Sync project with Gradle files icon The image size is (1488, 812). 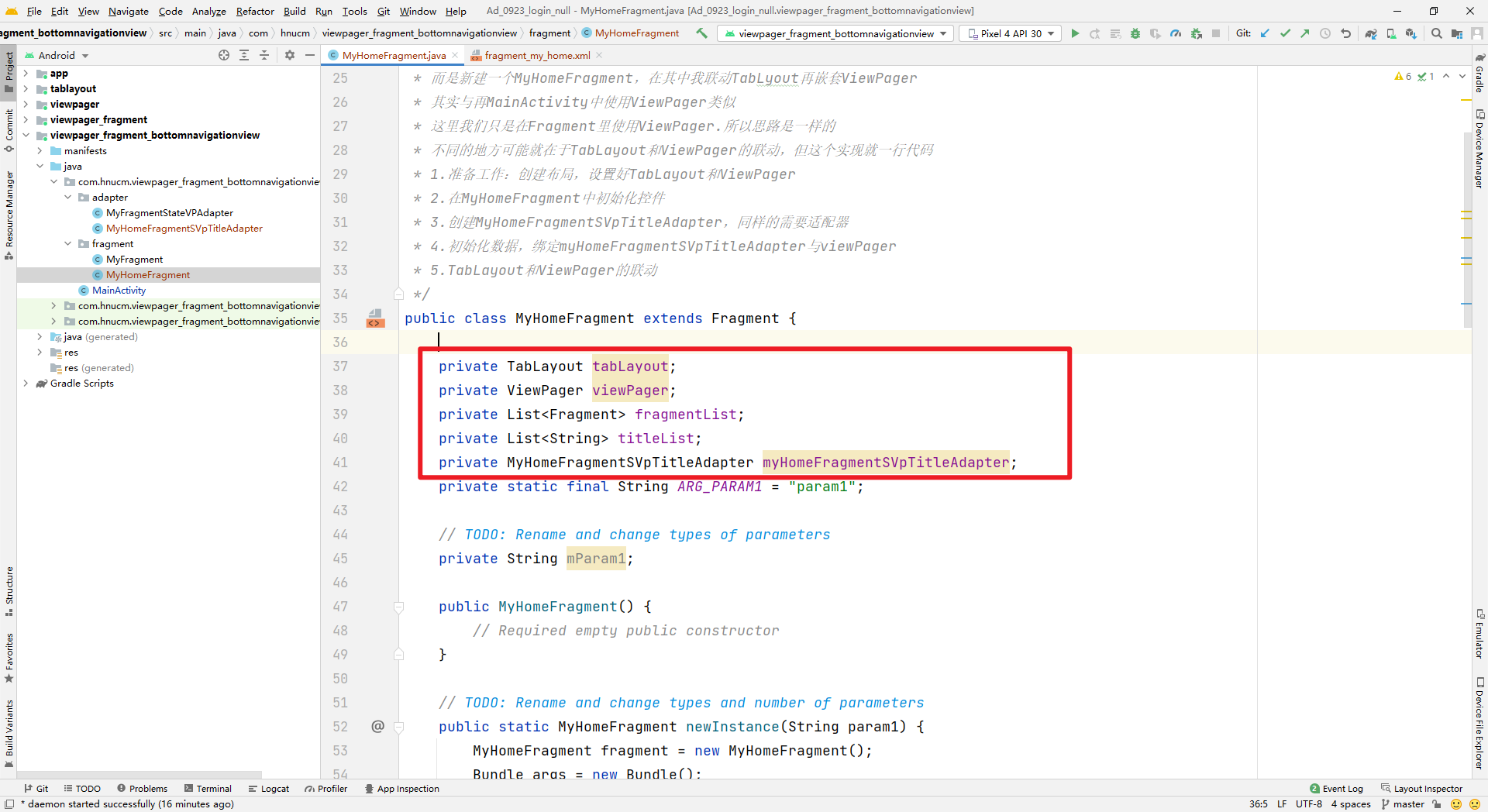tap(1371, 33)
